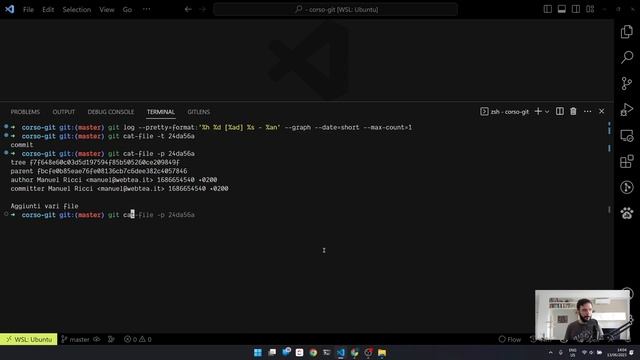The image size is (640, 360).
Task: Open new terminal launch profile dropdown arrow
Action: pyautogui.click(x=547, y=111)
